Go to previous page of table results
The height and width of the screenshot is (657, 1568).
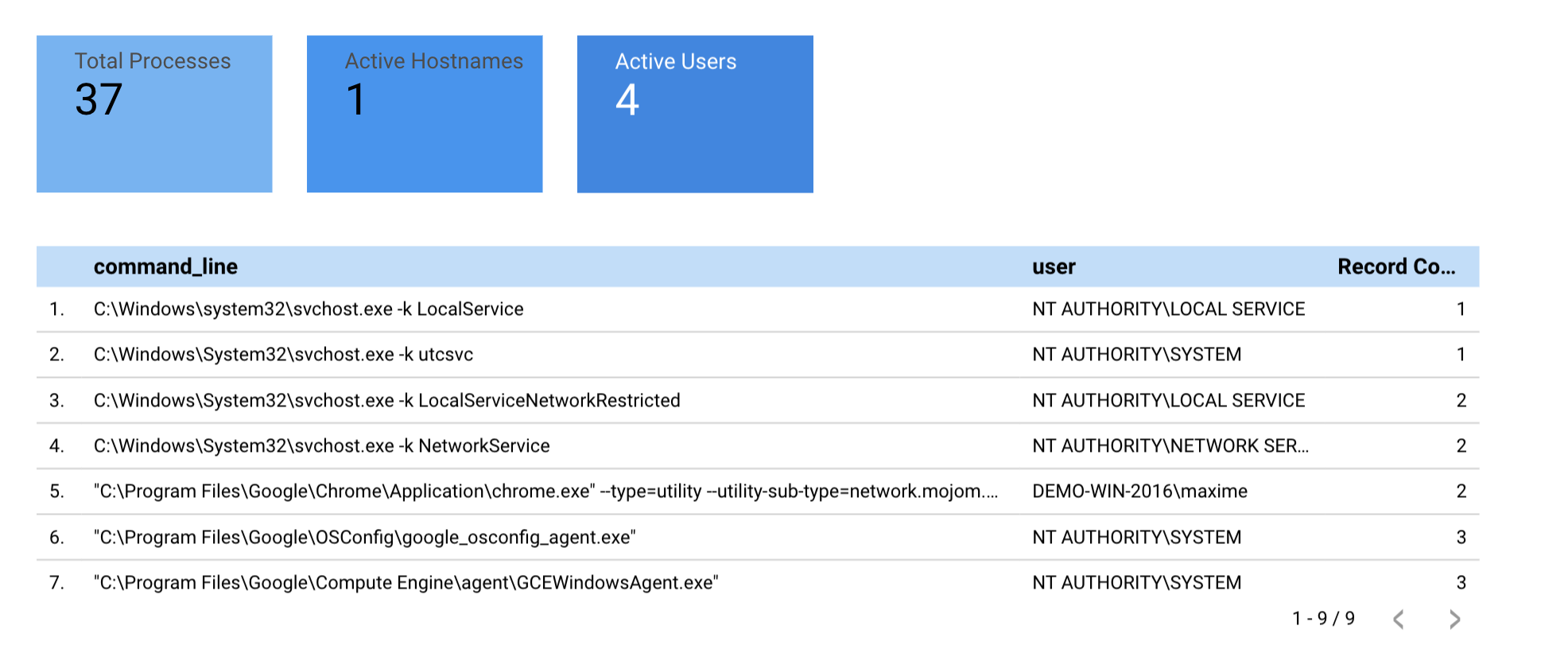point(1399,620)
